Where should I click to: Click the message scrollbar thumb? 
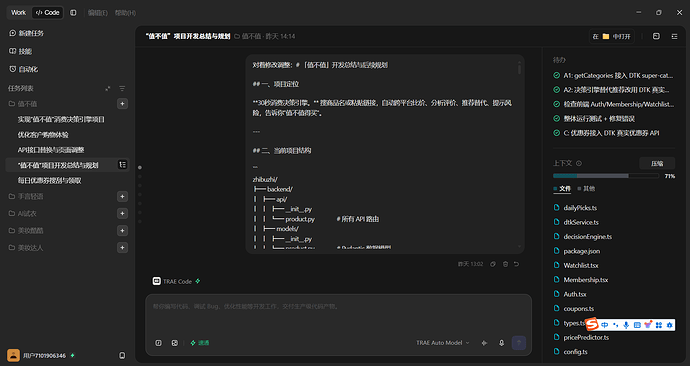tap(519, 69)
